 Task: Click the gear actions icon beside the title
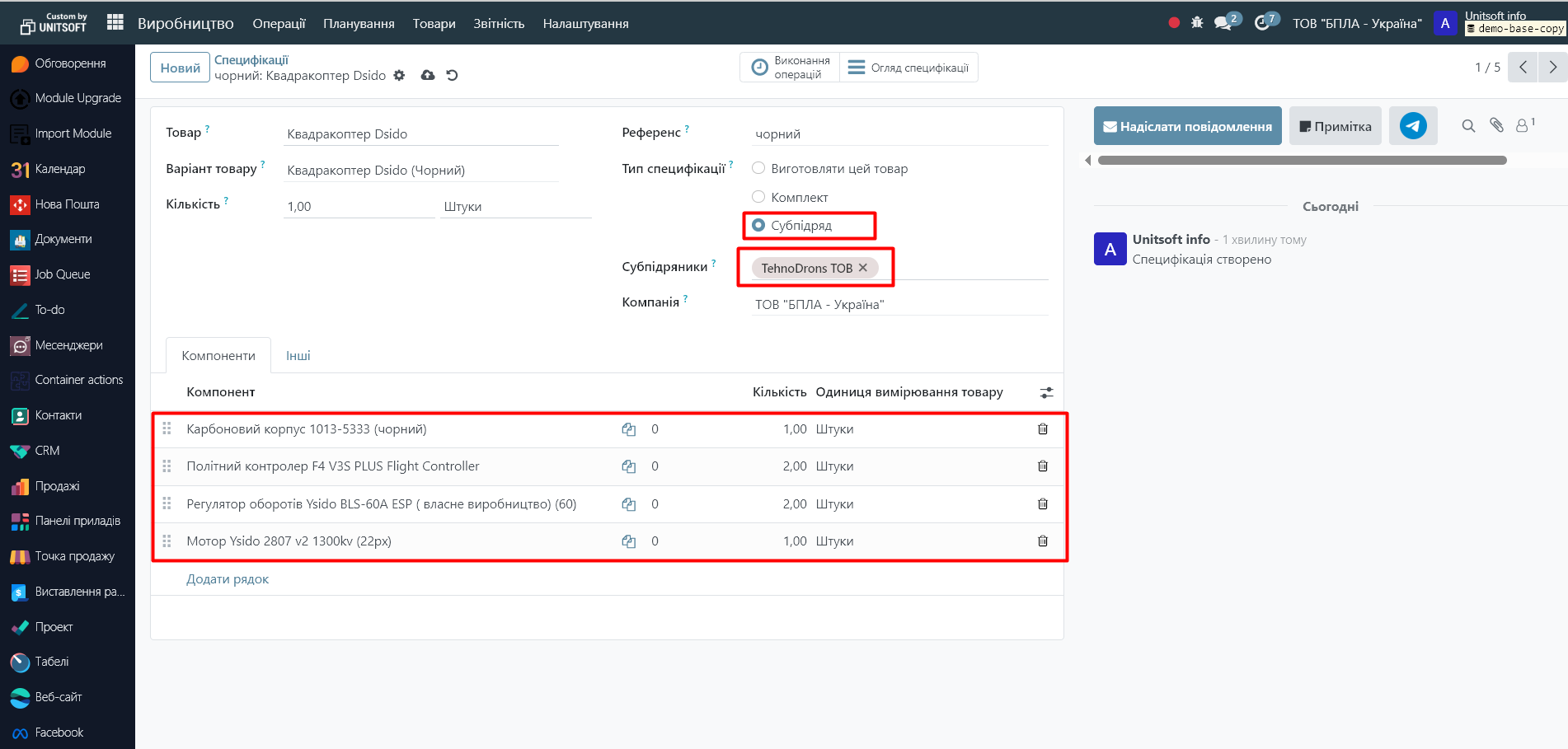tap(399, 76)
